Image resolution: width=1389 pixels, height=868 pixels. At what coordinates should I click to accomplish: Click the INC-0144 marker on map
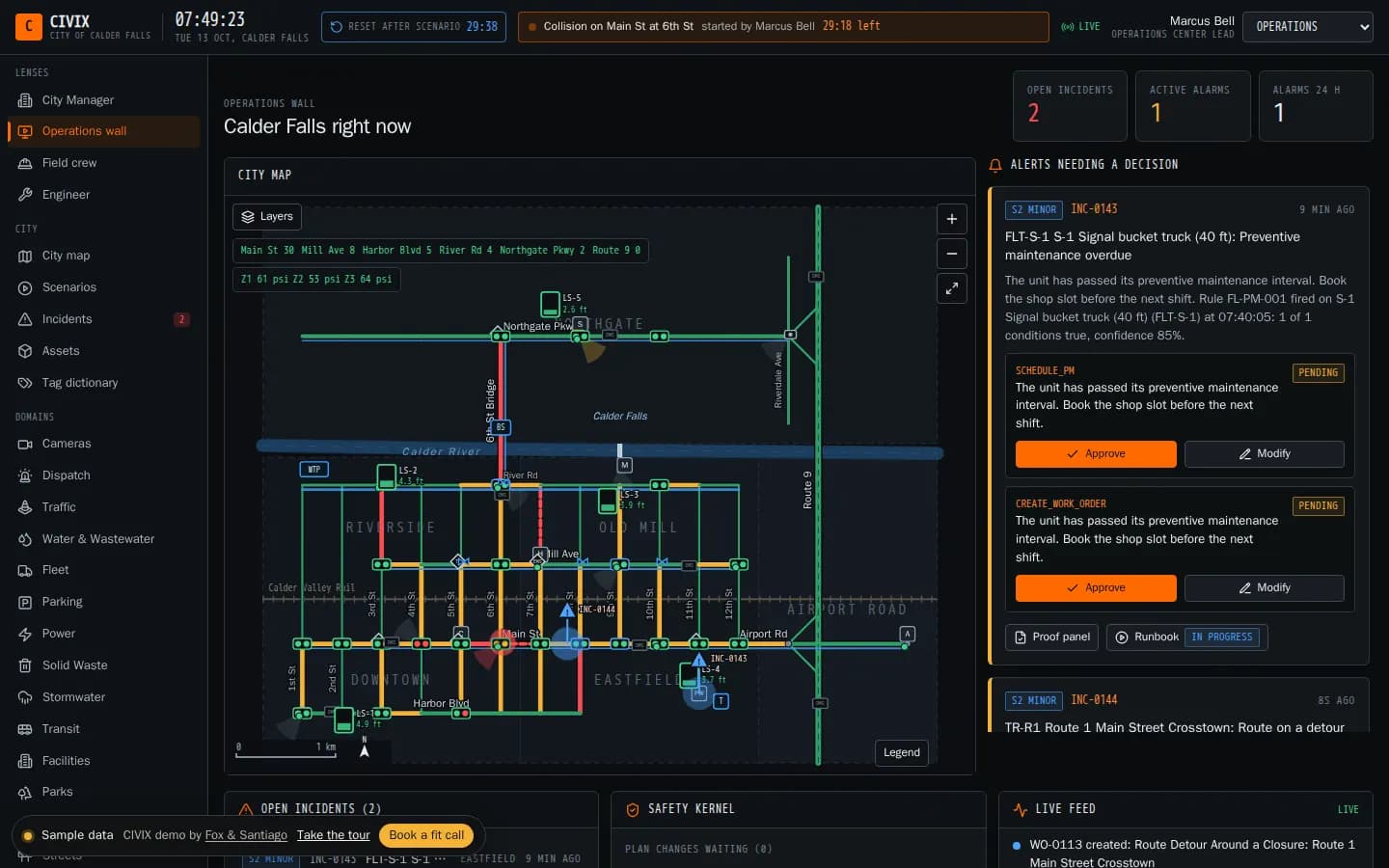567,610
